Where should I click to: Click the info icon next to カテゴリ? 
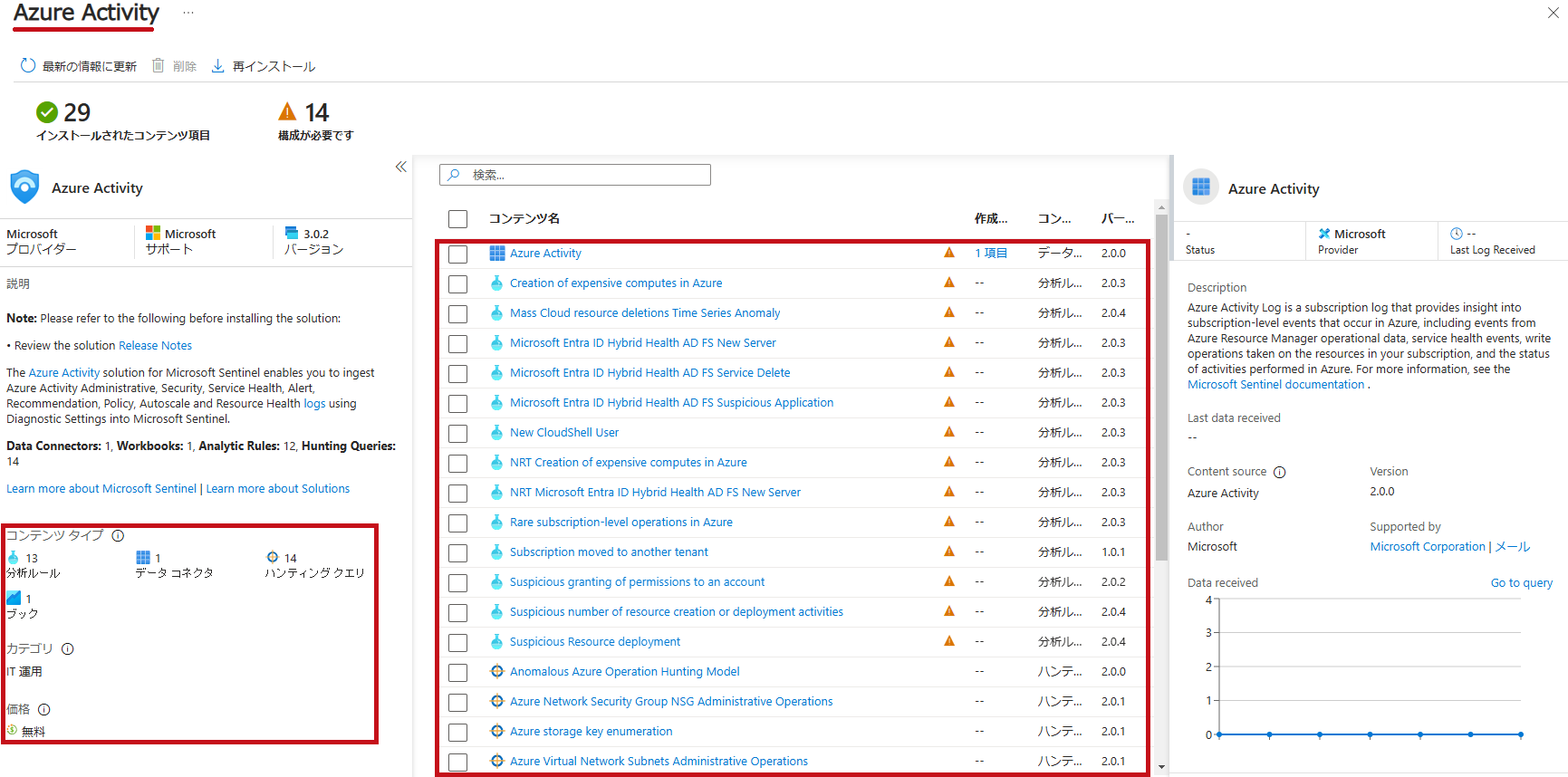coord(68,648)
